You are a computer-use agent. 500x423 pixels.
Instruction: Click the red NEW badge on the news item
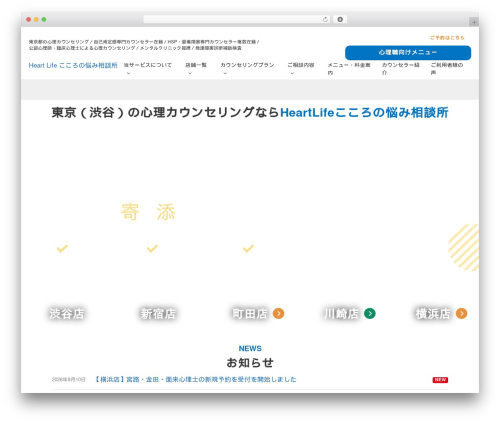click(x=440, y=380)
